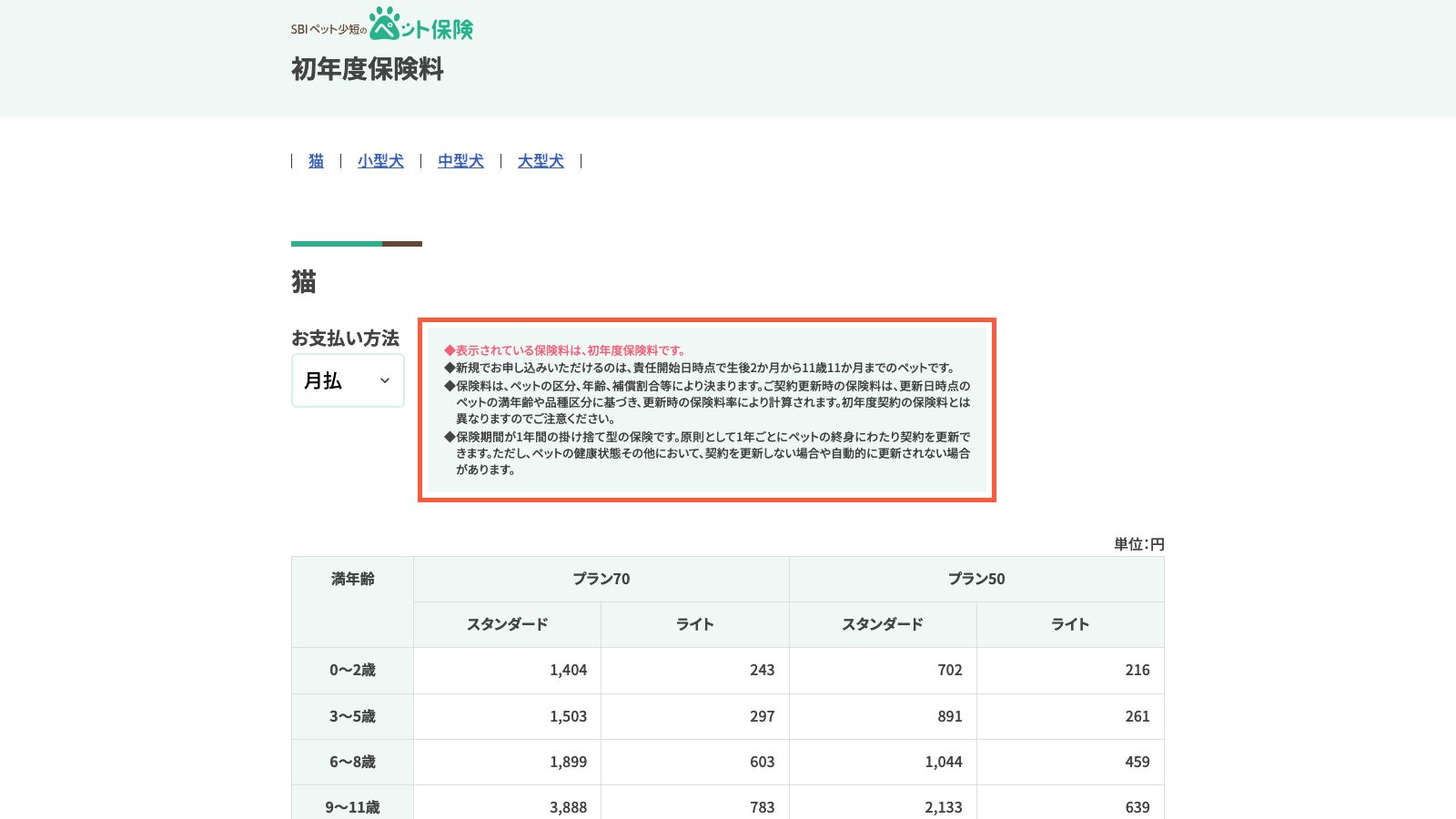The width and height of the screenshot is (1456, 819).
Task: Click the 603 premium value
Action: (763, 762)
